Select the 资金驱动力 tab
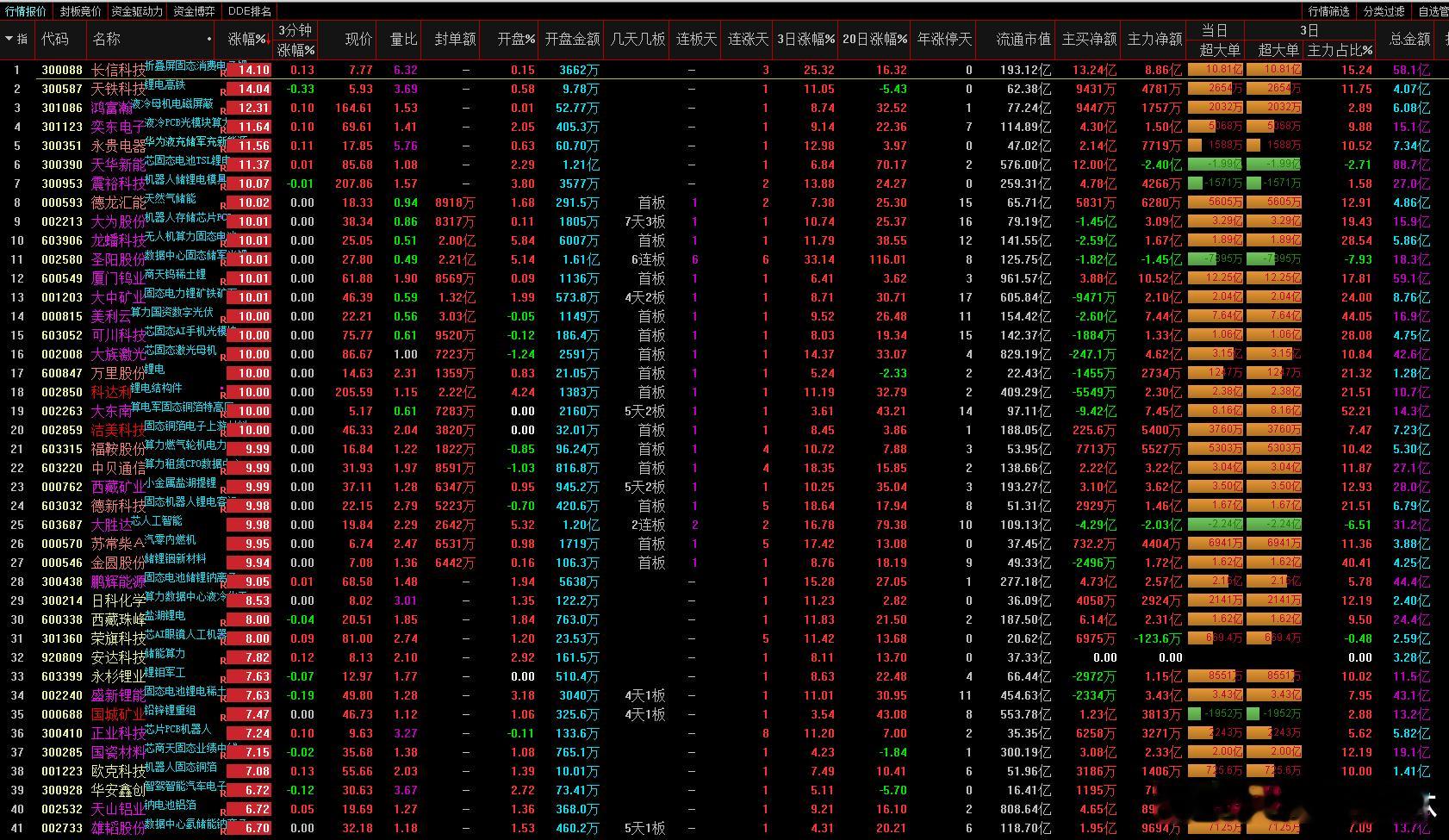The image size is (1449, 840). tap(137, 11)
